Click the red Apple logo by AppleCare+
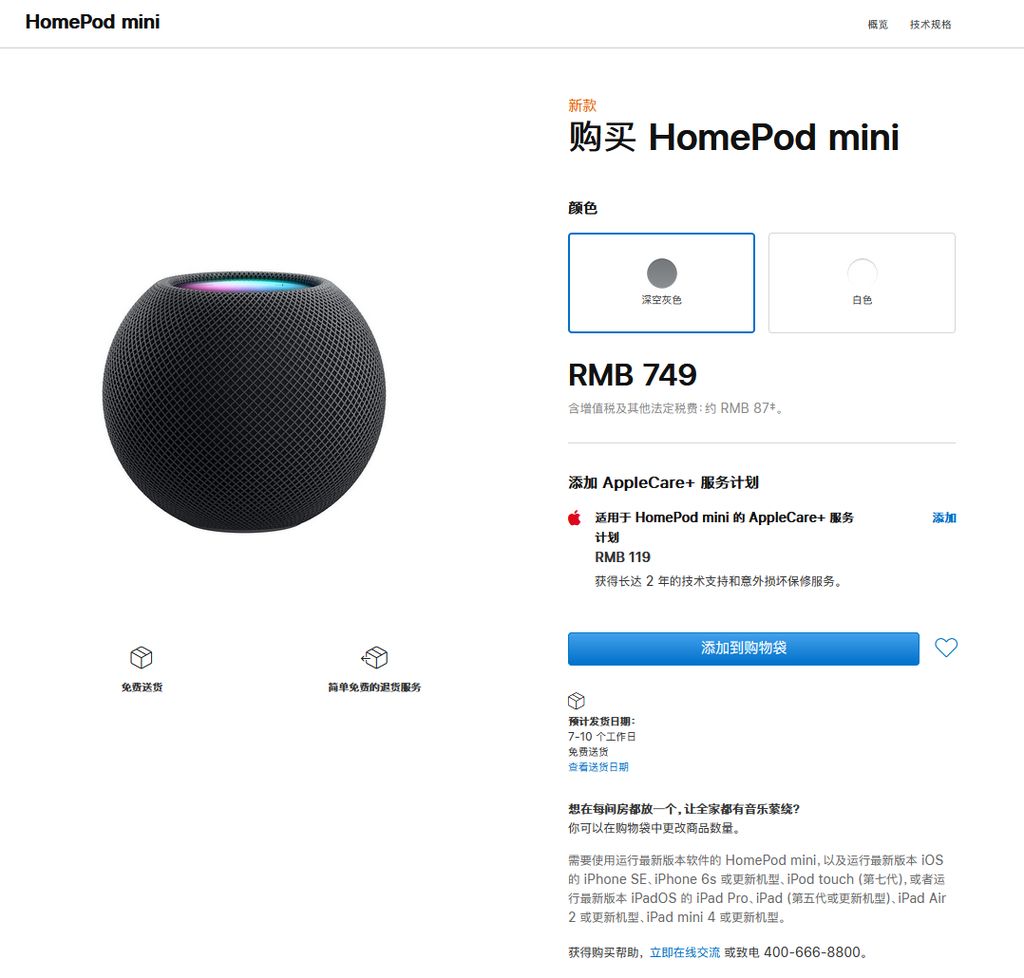 pos(575,518)
